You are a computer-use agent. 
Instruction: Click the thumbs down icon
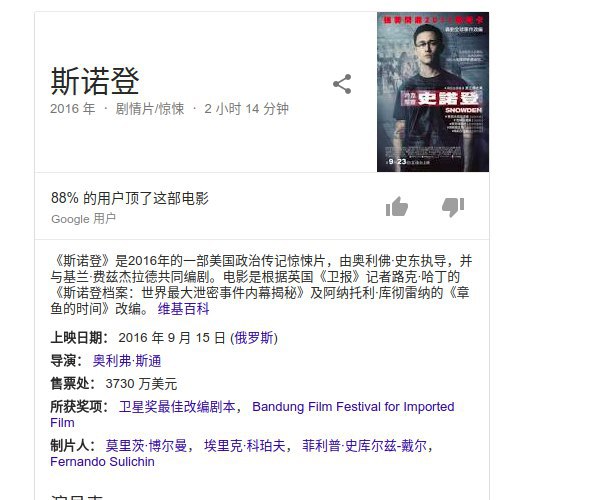[x=453, y=207]
